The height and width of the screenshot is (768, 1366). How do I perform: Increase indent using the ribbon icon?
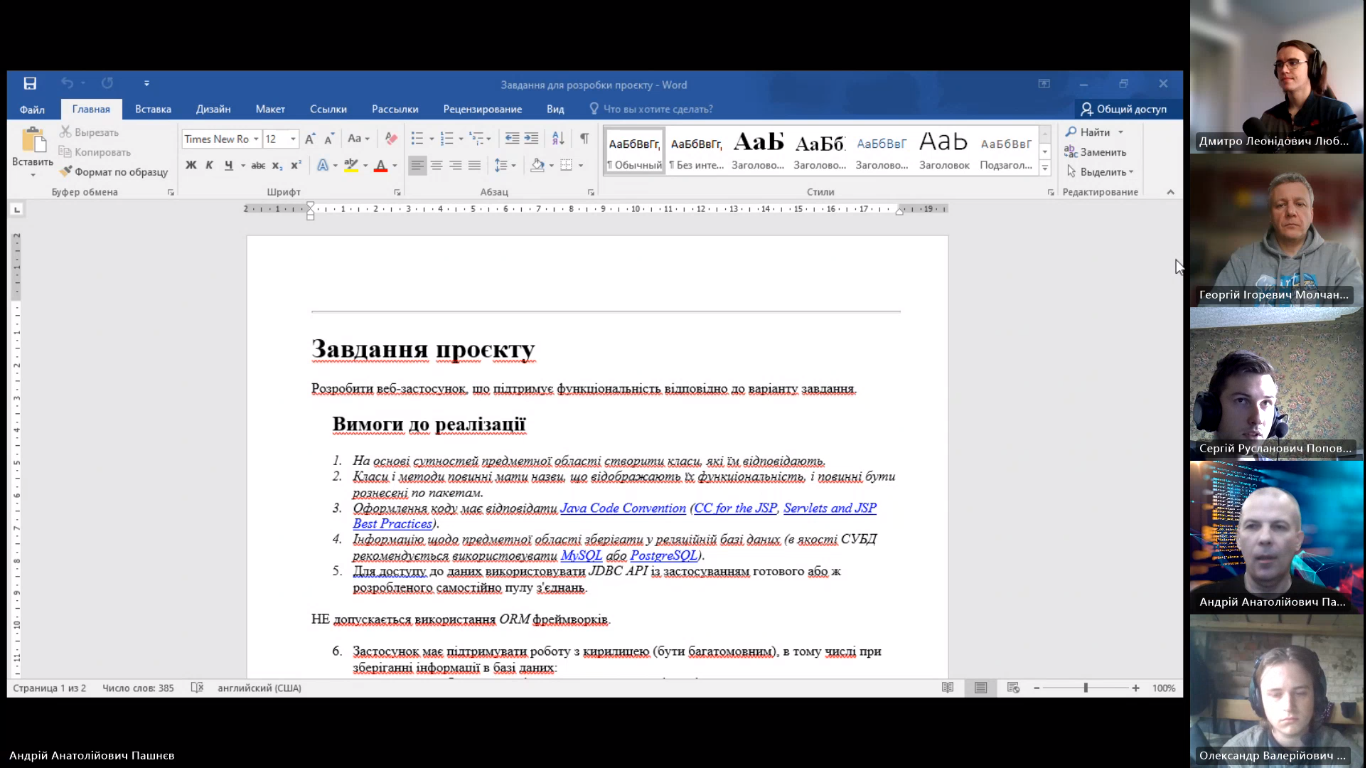click(530, 139)
